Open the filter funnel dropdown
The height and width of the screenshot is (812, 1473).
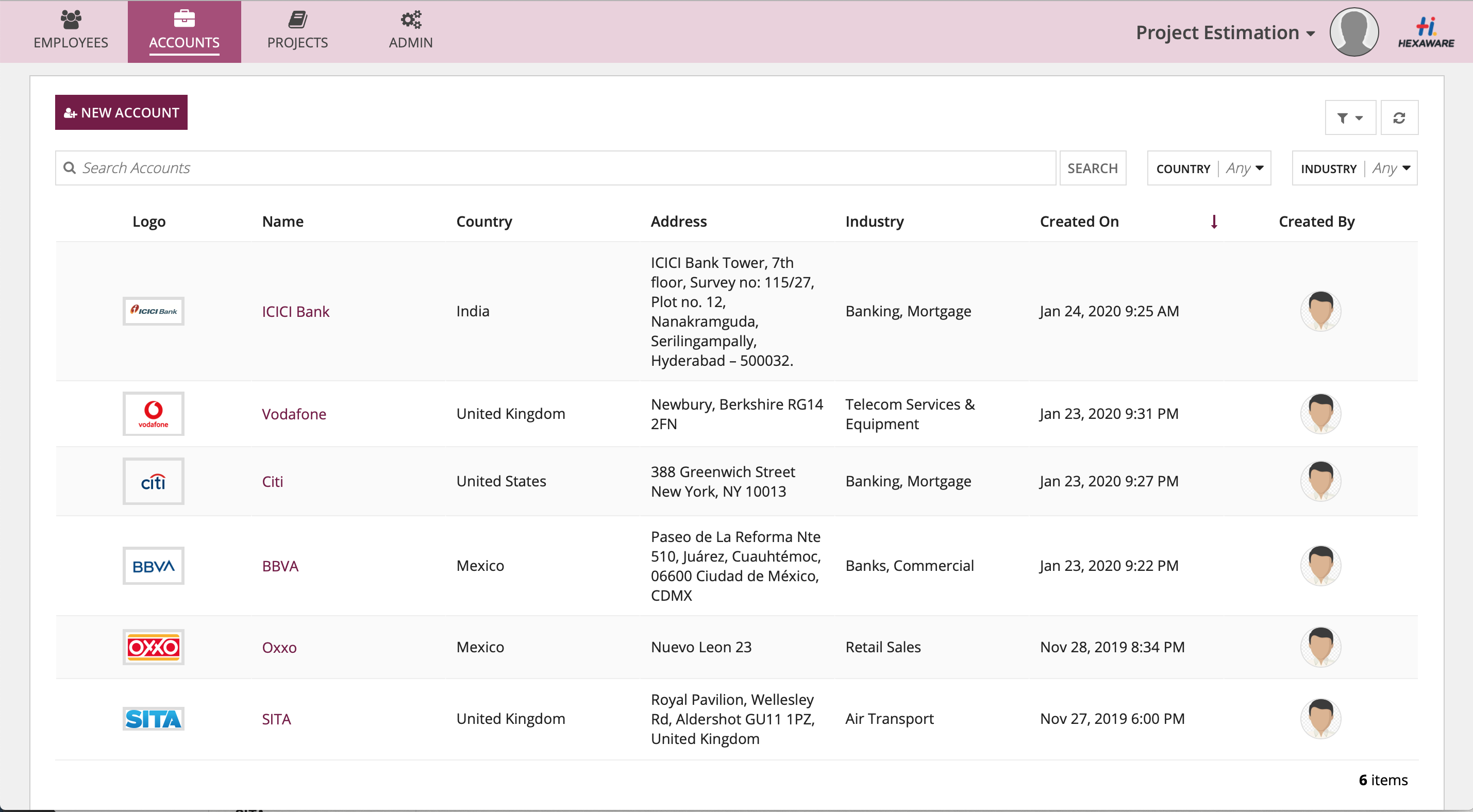point(1349,118)
